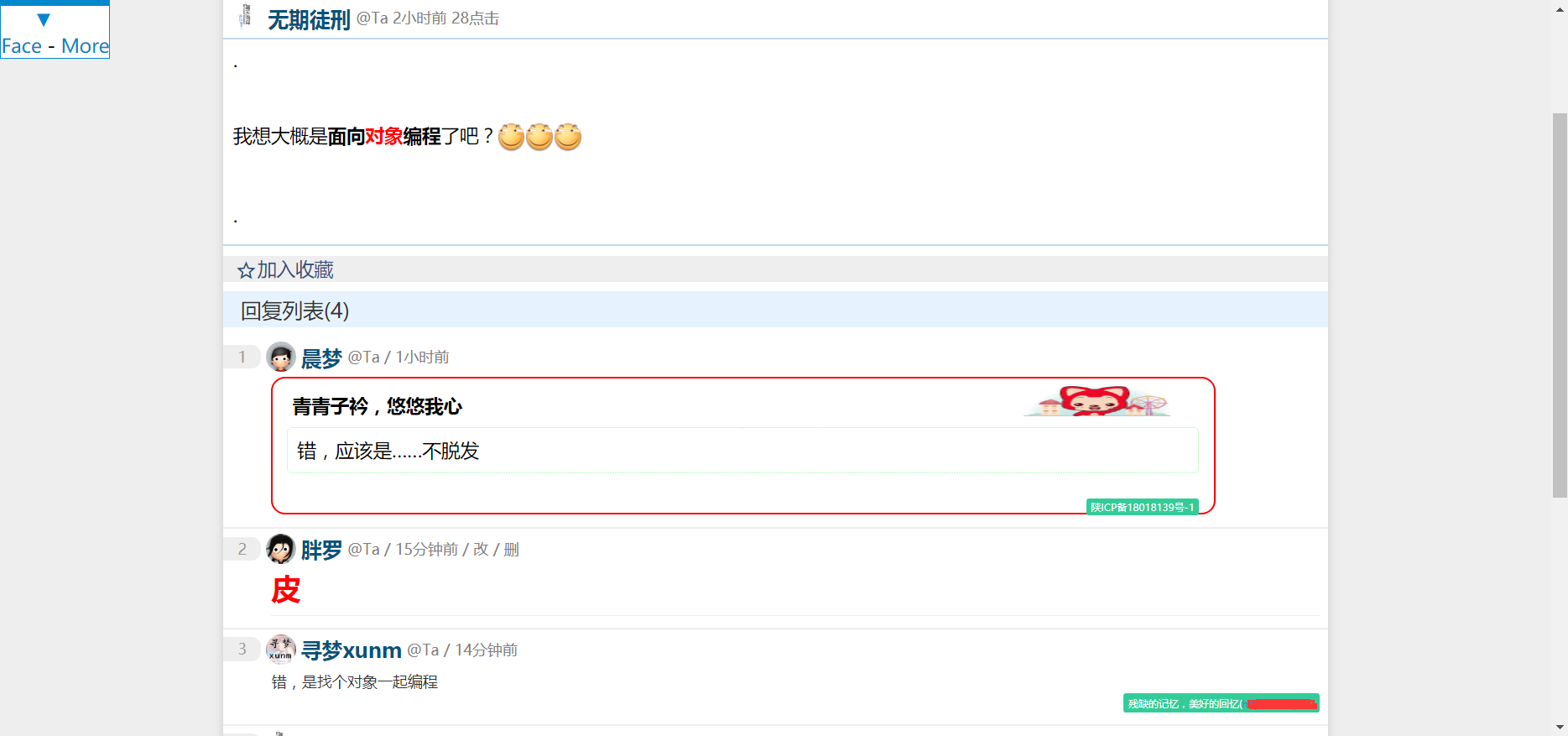Click the first smiley emoji in the post
Image resolution: width=1568 pixels, height=736 pixels.
tap(512, 136)
